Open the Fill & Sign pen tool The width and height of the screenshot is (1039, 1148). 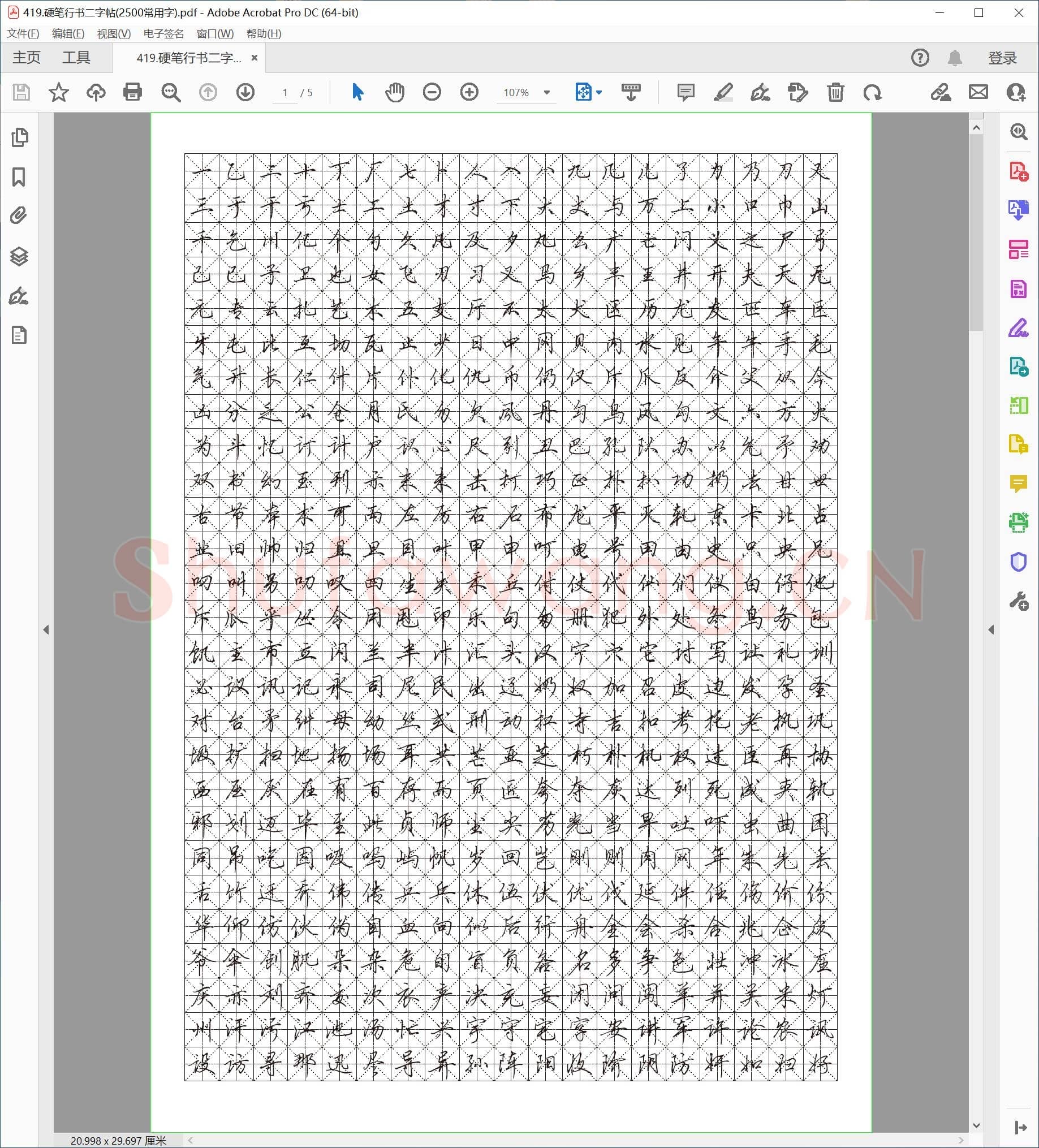point(761,92)
